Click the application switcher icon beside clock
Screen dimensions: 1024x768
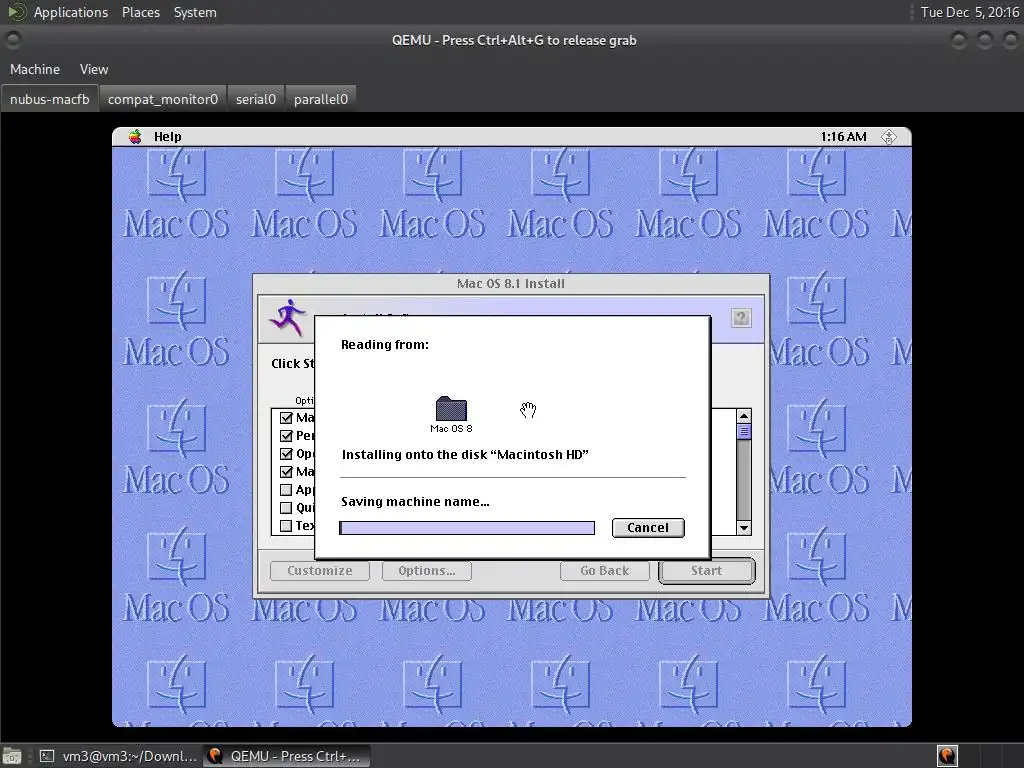click(x=889, y=136)
